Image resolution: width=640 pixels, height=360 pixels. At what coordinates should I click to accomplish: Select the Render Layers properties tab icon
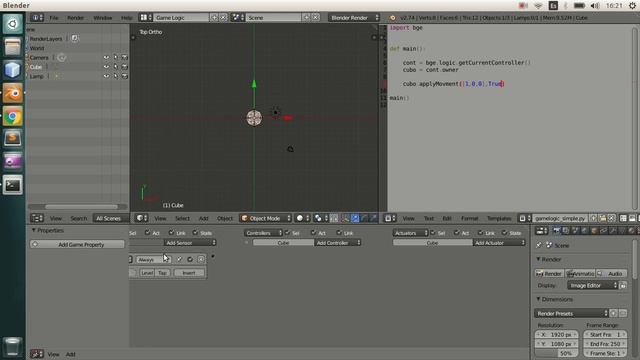566,231
